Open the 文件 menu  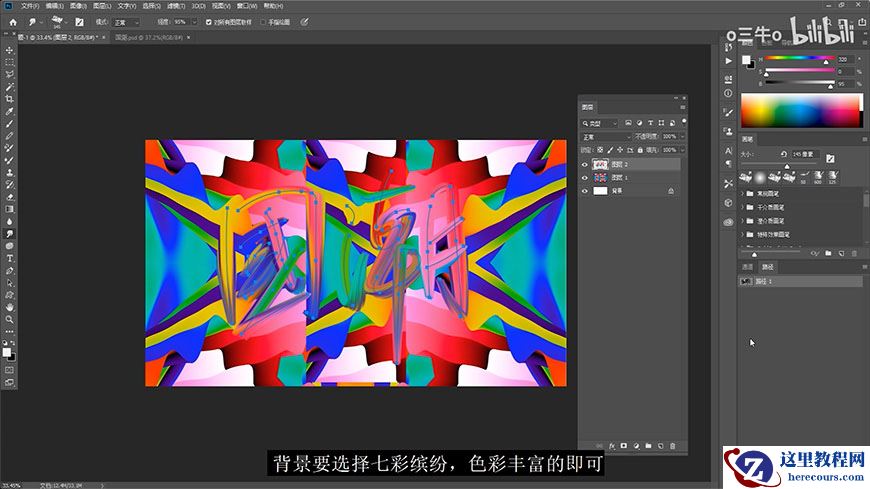click(30, 6)
